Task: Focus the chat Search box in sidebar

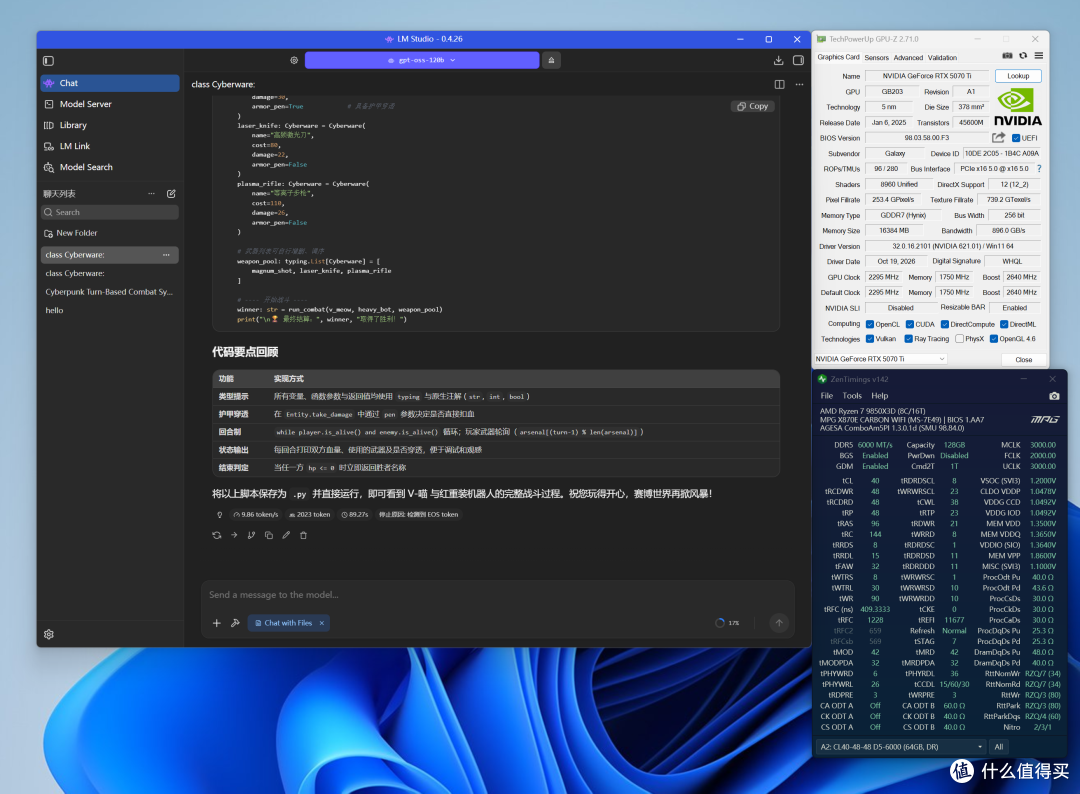Action: 110,212
